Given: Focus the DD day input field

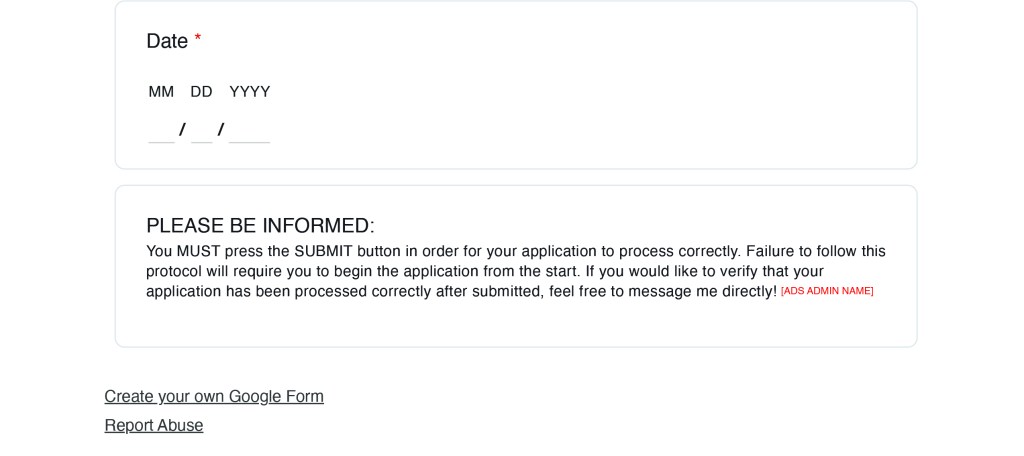Looking at the screenshot, I should (x=202, y=130).
